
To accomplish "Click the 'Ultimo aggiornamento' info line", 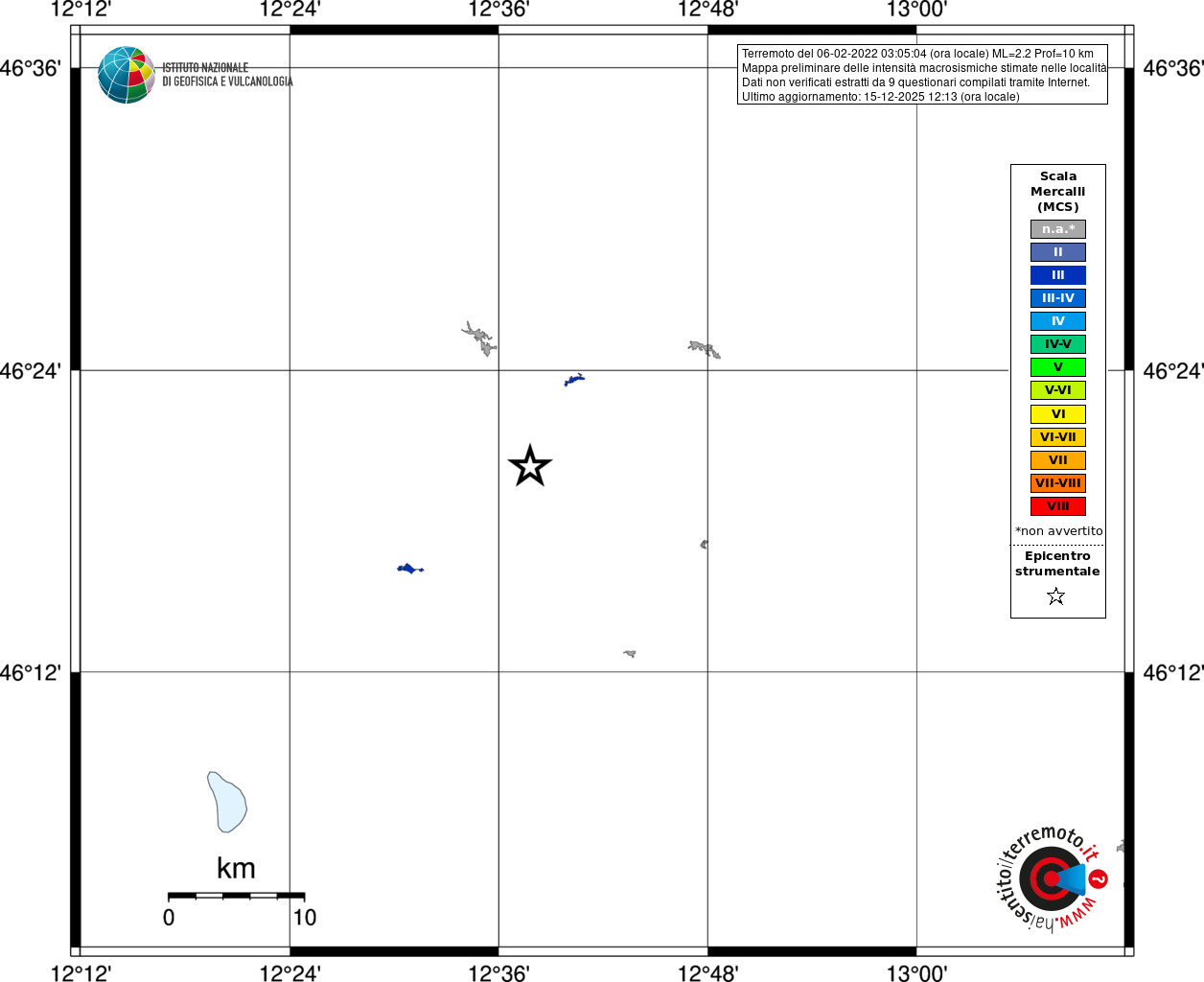I will [x=881, y=97].
